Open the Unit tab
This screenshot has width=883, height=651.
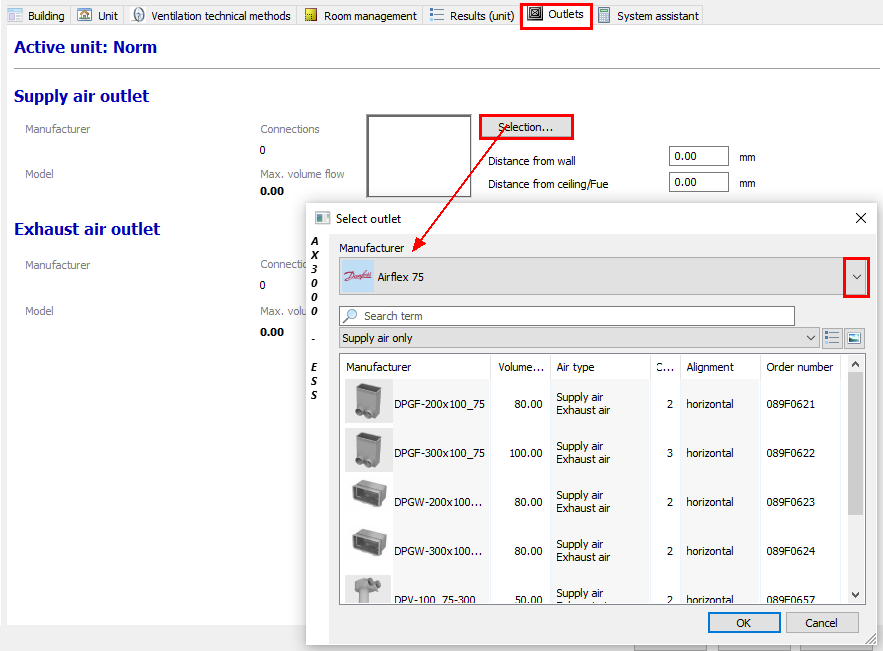99,15
